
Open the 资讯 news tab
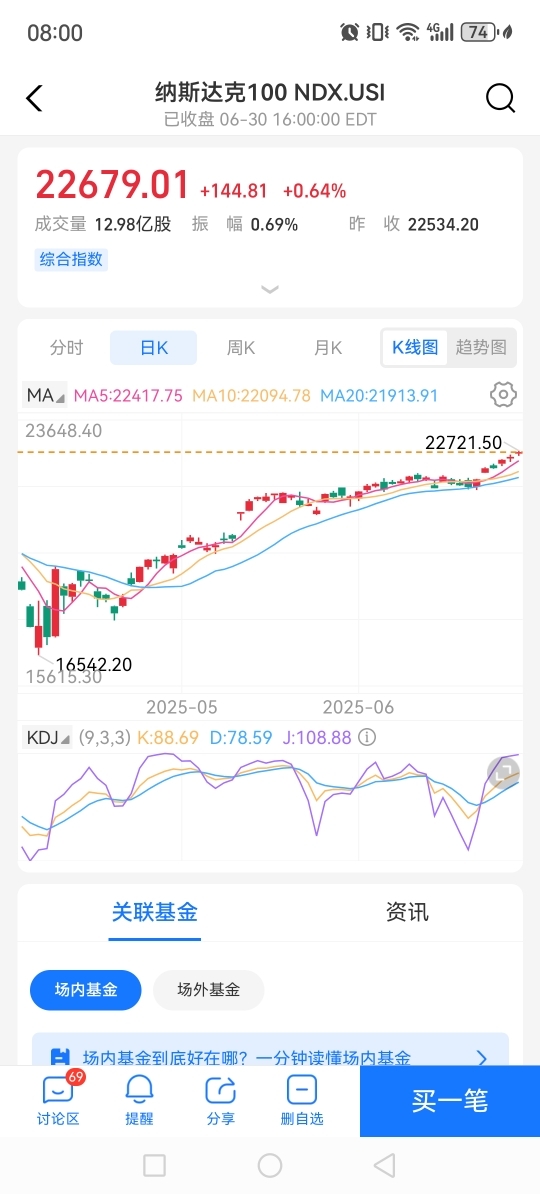[407, 911]
